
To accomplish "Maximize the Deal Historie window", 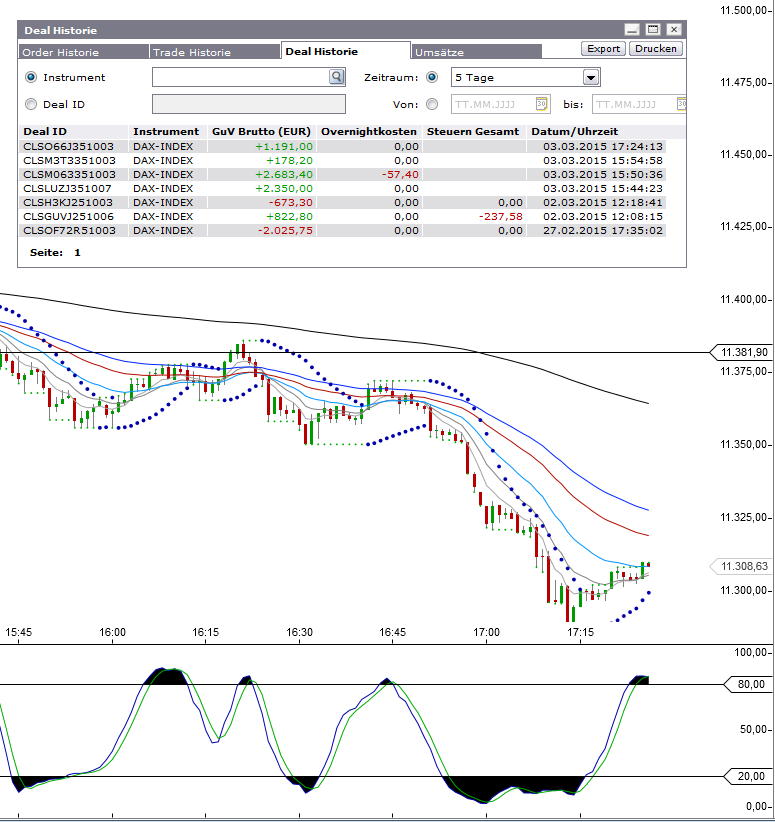I will (653, 30).
